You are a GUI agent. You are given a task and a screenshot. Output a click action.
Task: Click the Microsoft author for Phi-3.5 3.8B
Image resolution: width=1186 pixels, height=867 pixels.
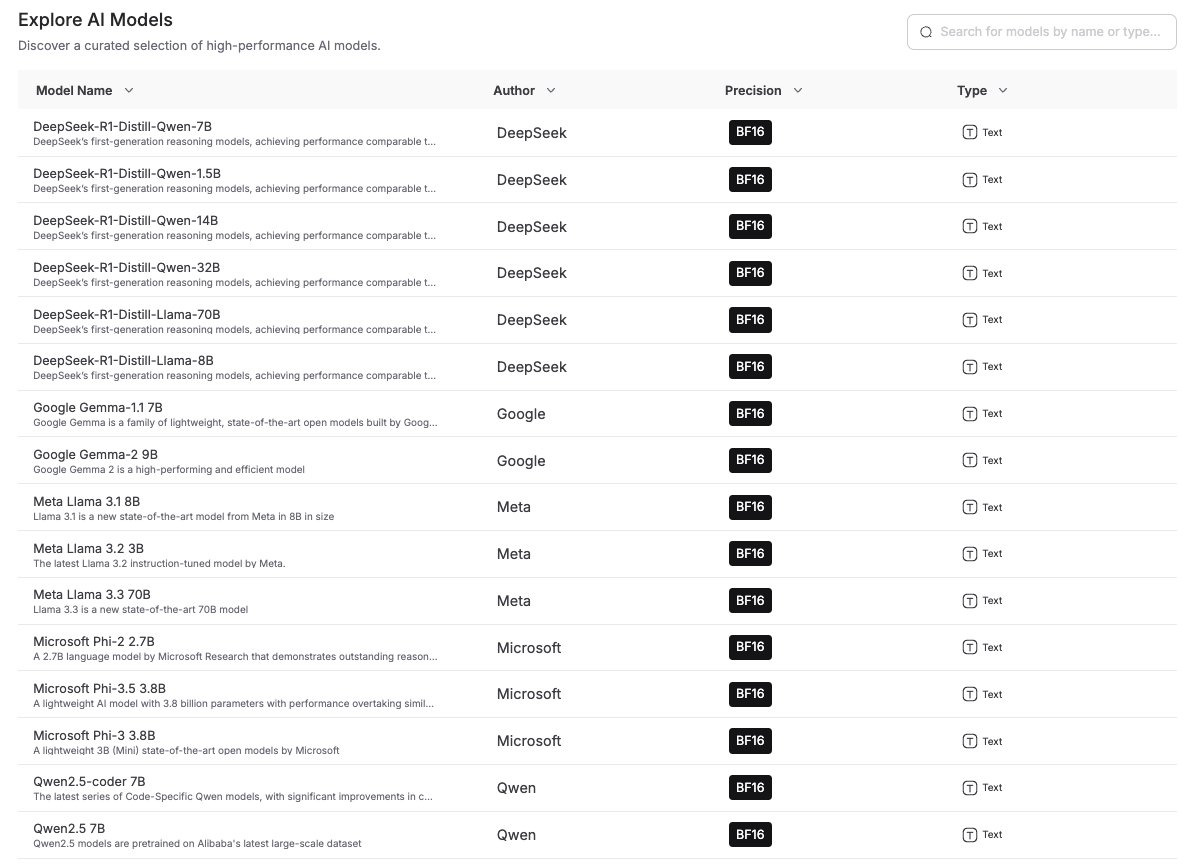pyautogui.click(x=529, y=694)
